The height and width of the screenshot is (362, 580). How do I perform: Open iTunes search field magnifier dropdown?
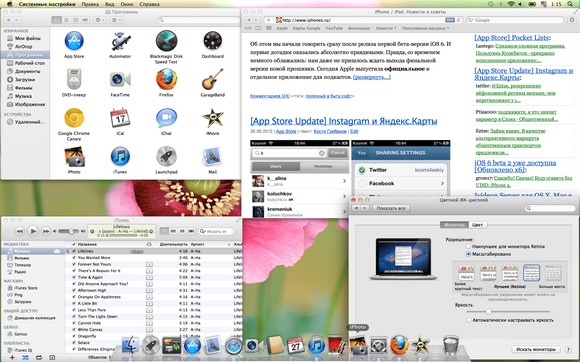coord(203,231)
